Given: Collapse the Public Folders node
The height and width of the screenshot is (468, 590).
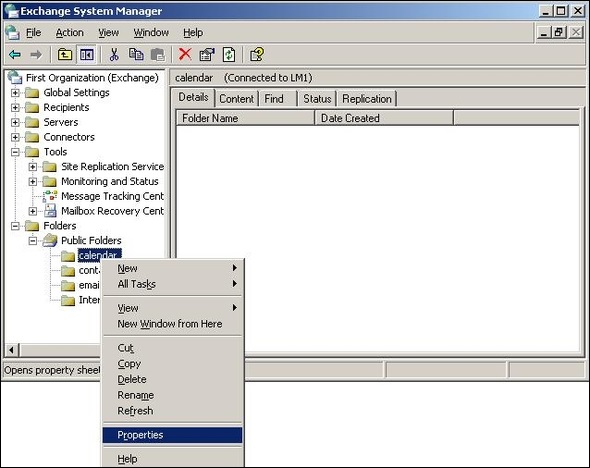Looking at the screenshot, I should pos(33,240).
